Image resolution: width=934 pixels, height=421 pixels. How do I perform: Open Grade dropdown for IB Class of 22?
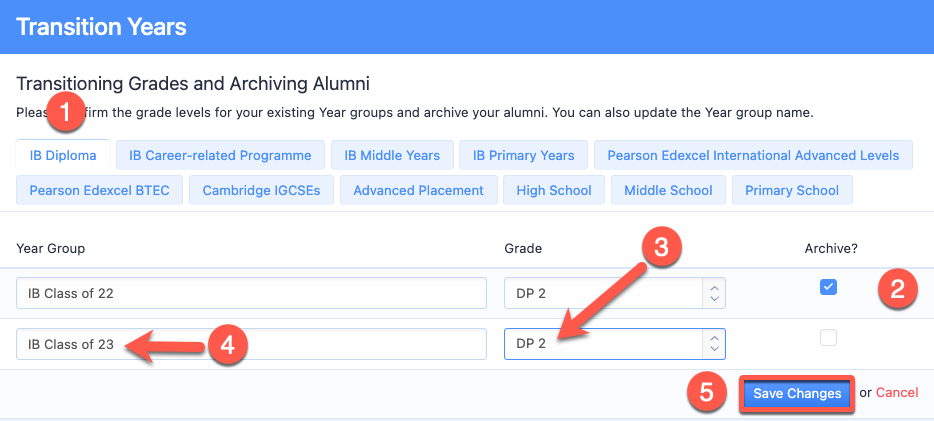[x=615, y=293]
